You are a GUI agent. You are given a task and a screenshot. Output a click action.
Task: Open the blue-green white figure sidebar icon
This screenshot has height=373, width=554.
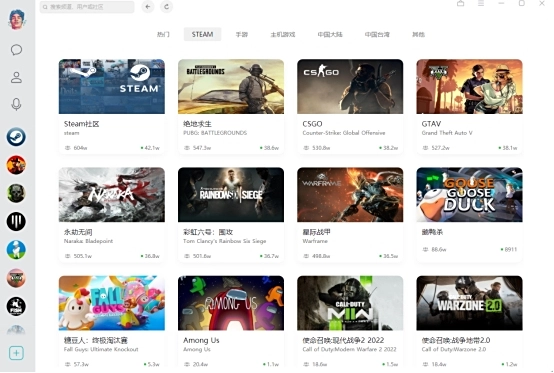click(x=16, y=250)
